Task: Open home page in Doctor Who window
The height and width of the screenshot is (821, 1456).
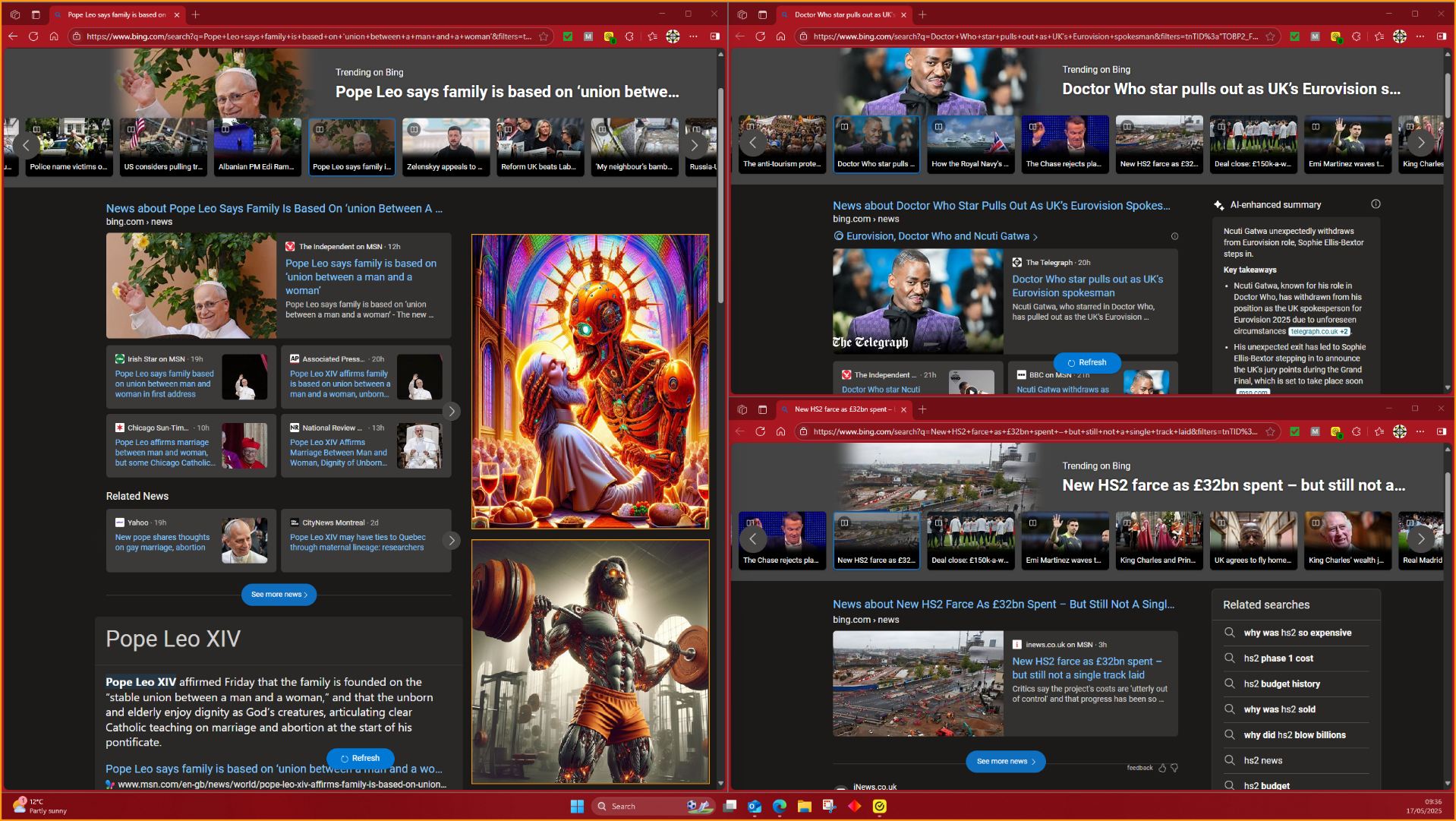Action: click(780, 36)
